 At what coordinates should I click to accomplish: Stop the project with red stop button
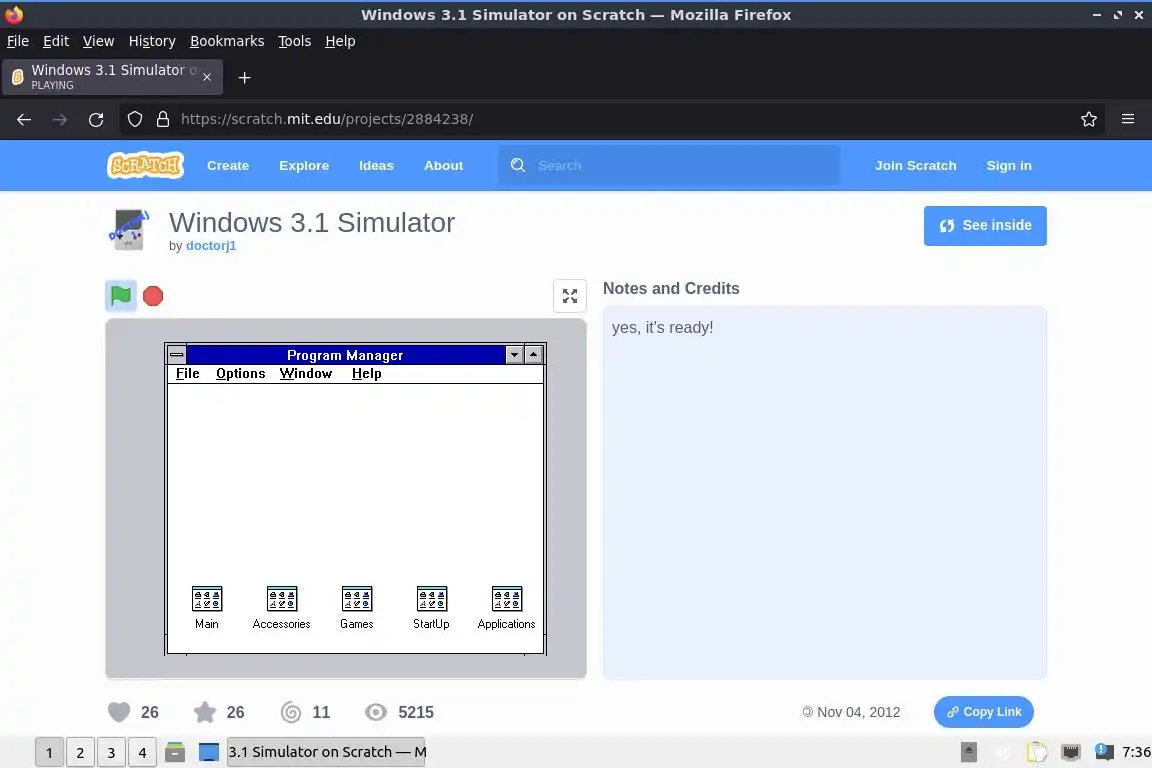[153, 295]
